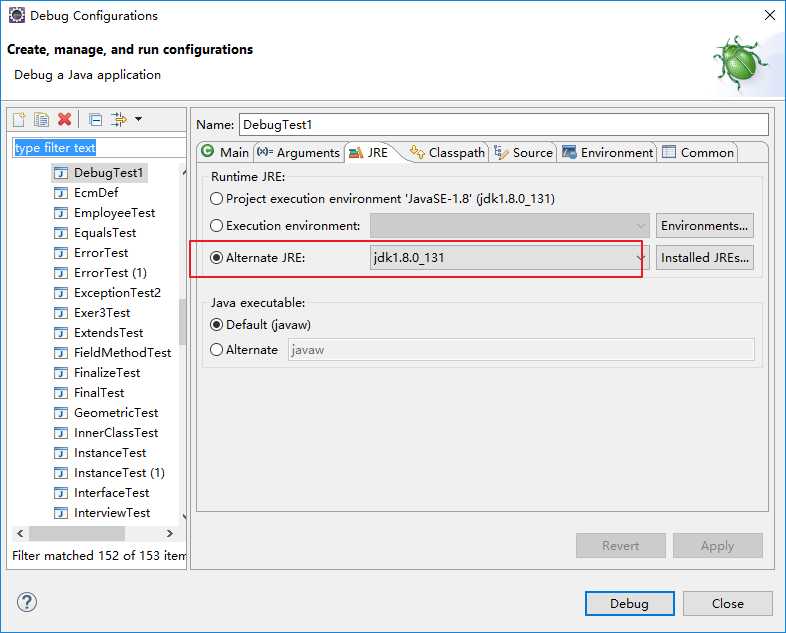
Task: Click the Name input field
Action: pos(503,125)
